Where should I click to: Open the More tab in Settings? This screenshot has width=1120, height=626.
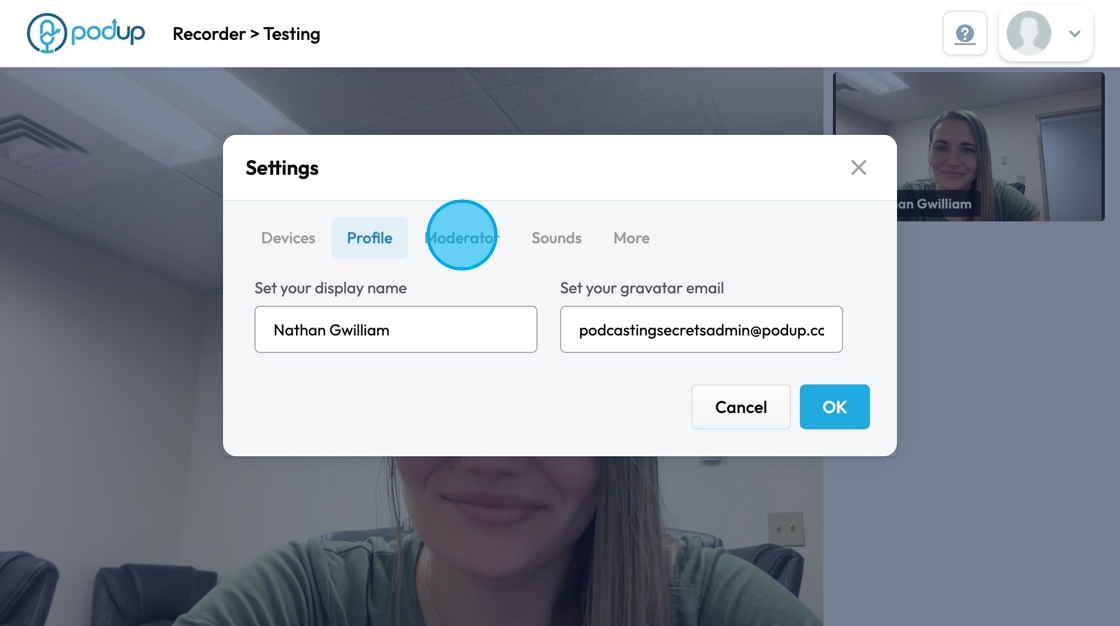pyautogui.click(x=631, y=238)
